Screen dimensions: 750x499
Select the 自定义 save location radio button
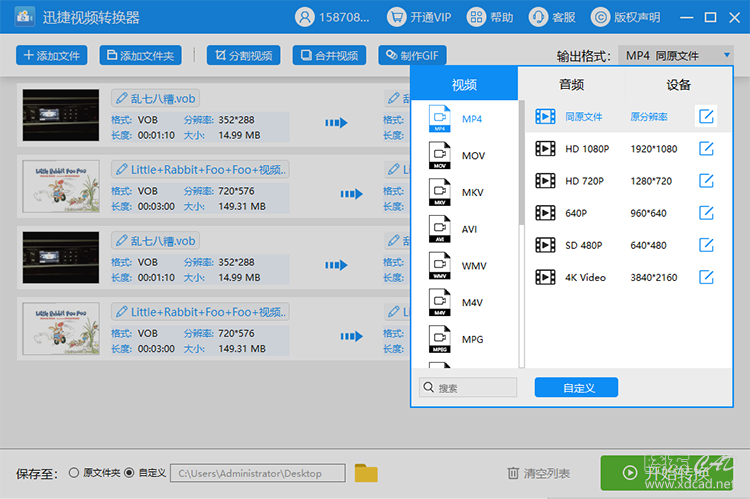click(x=129, y=473)
